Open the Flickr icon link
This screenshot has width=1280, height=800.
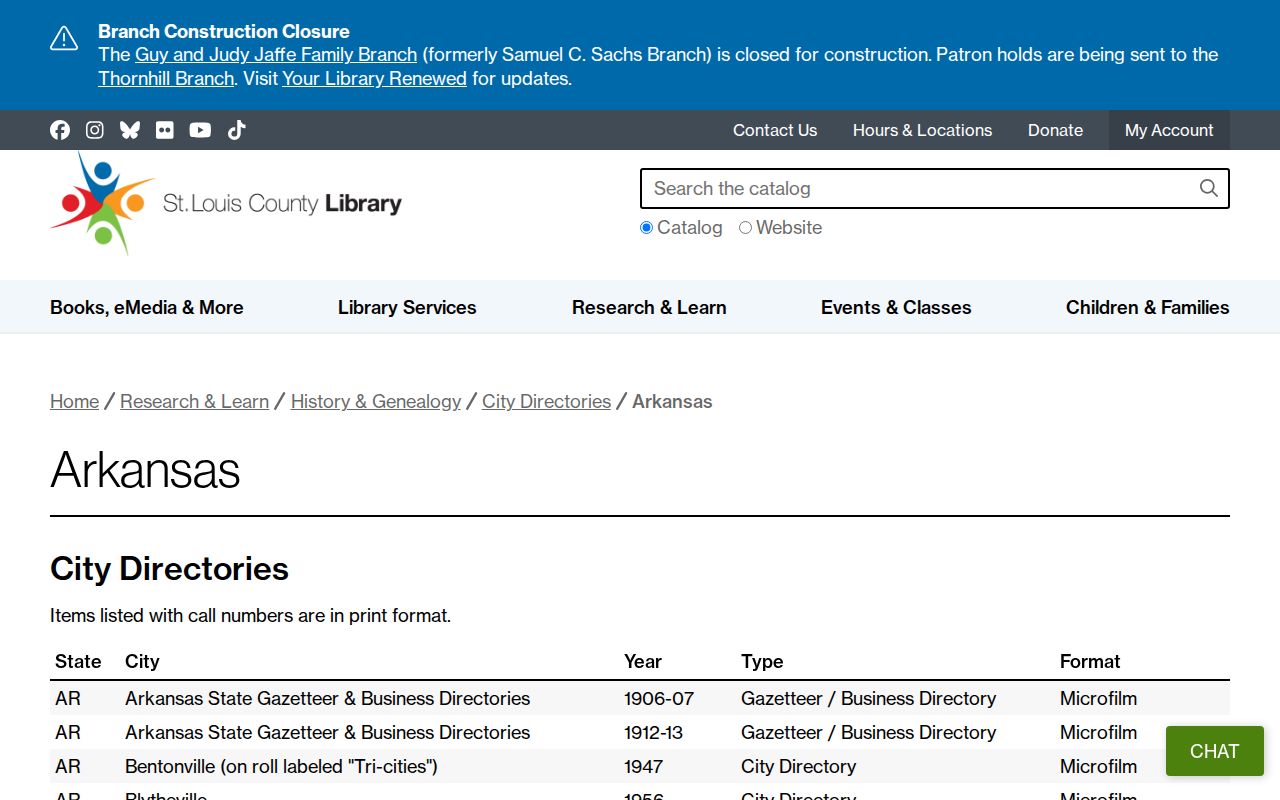point(165,130)
